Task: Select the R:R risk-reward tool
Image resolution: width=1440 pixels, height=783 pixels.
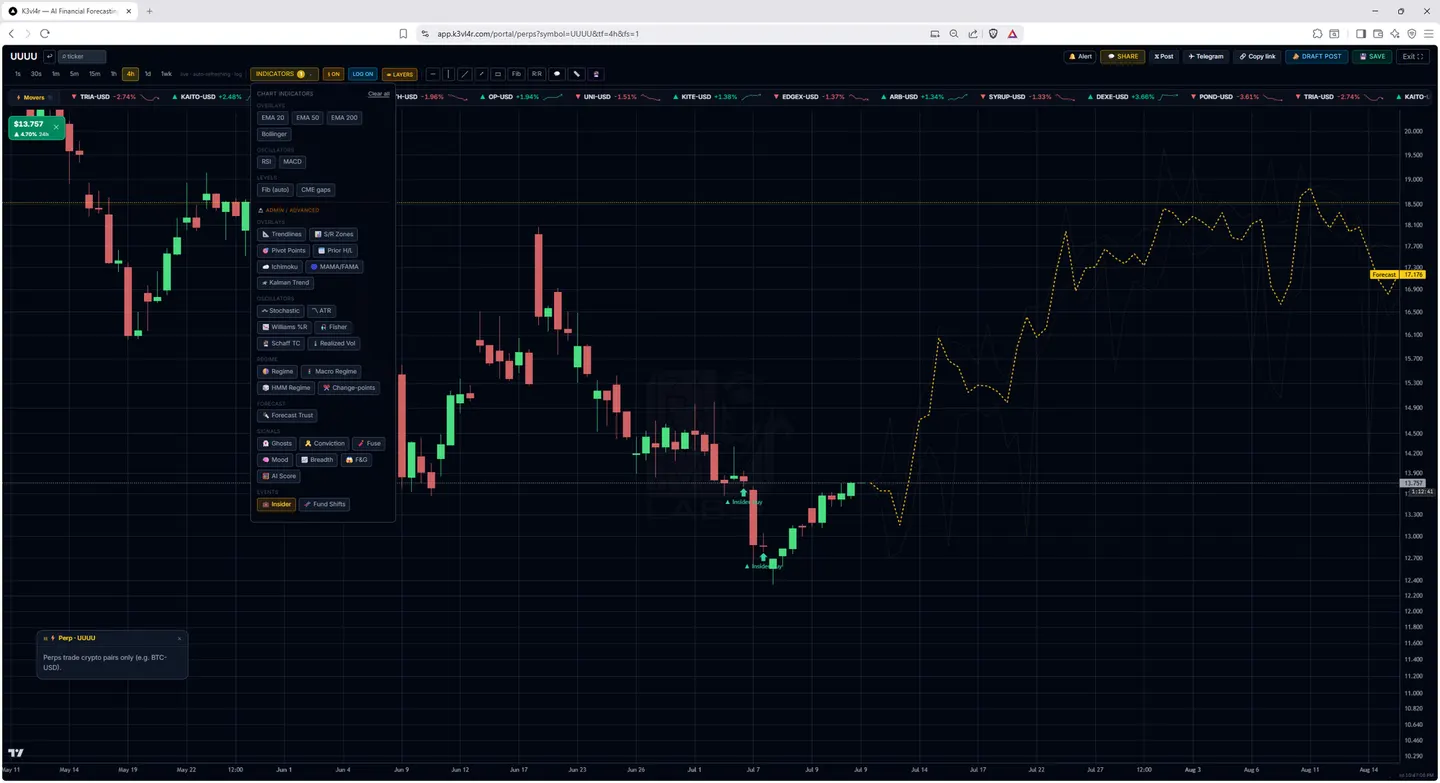Action: click(x=537, y=74)
